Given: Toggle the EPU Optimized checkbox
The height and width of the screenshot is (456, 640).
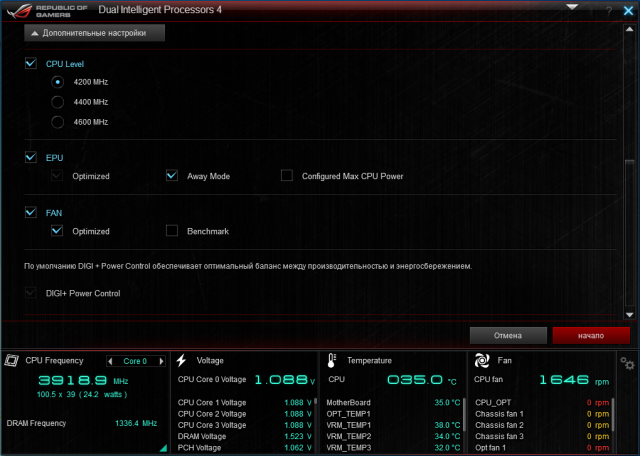Looking at the screenshot, I should click(x=57, y=176).
